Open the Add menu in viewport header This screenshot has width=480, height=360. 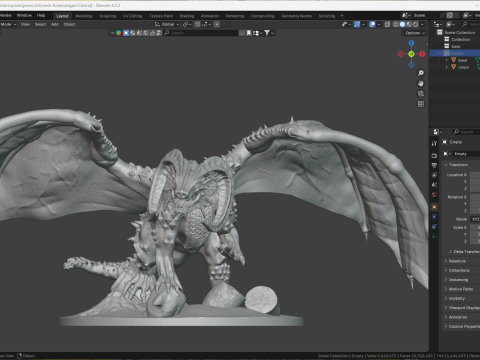pos(55,24)
